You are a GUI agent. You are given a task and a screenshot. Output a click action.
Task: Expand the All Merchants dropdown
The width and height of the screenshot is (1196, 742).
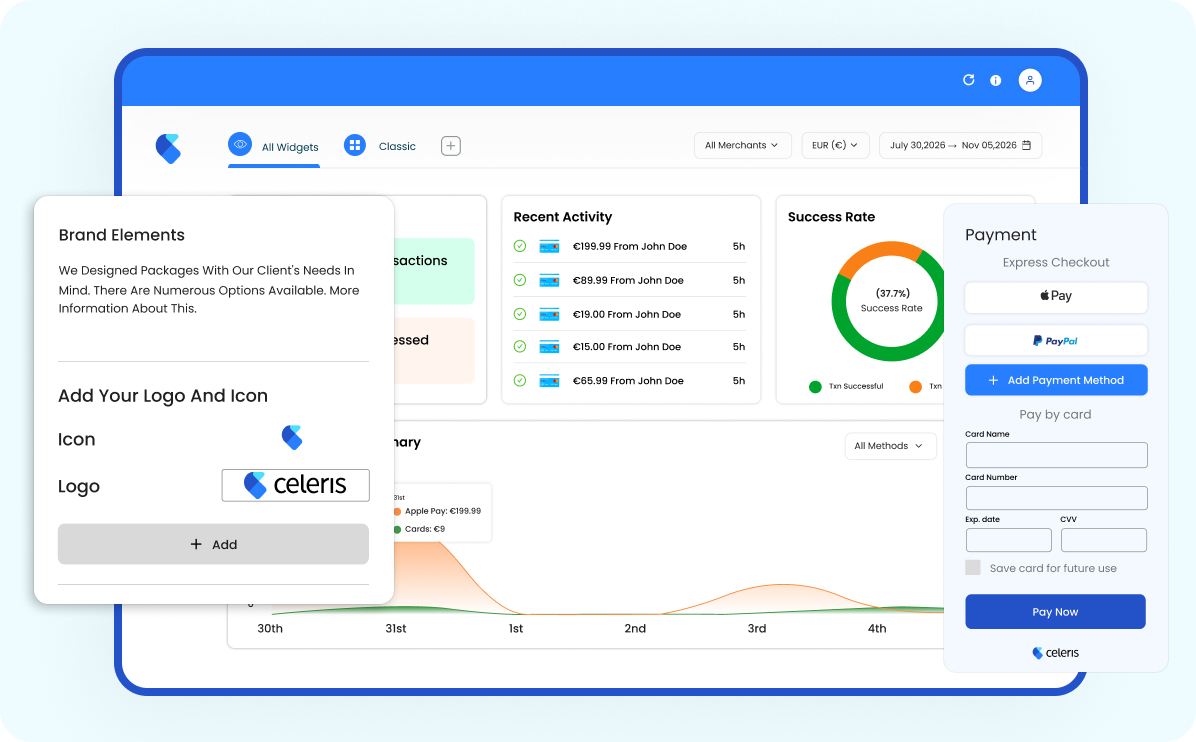click(742, 145)
